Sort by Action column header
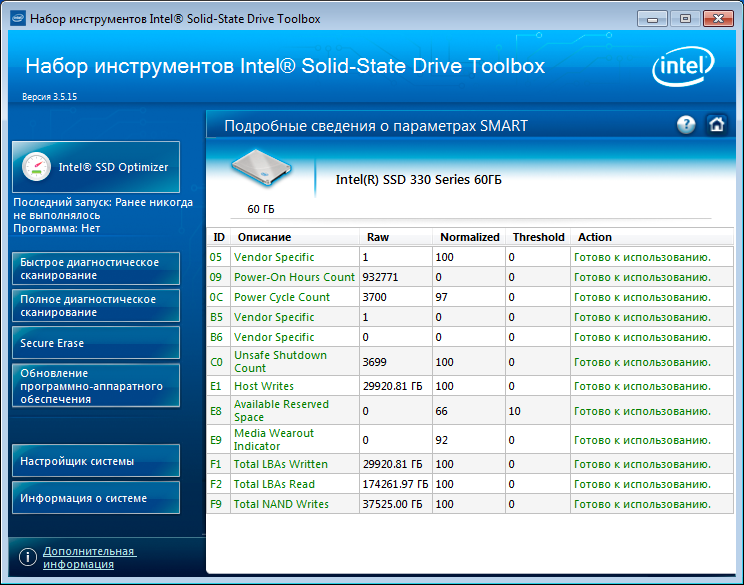Screen dimensions: 744x585 652,237
